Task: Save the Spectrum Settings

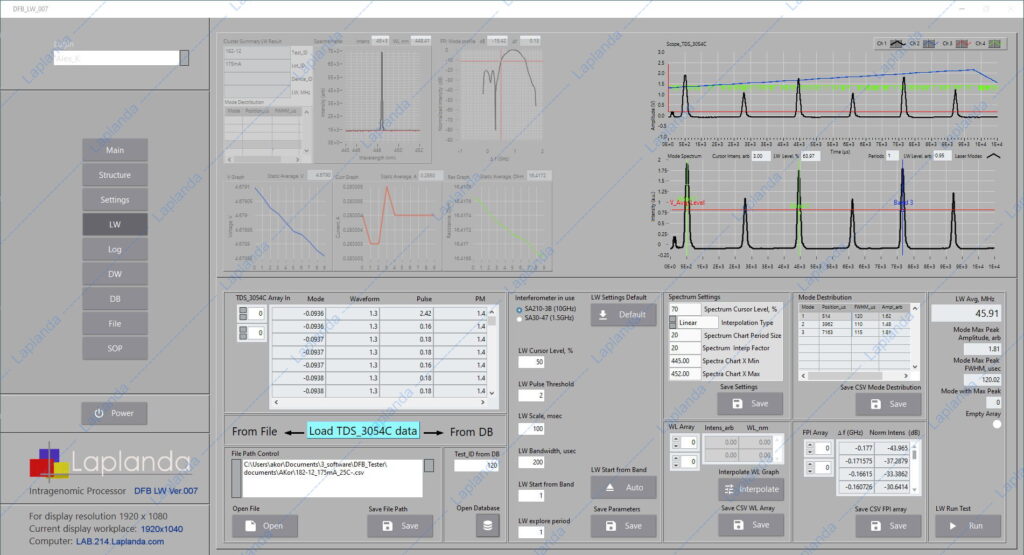Action: (x=750, y=403)
